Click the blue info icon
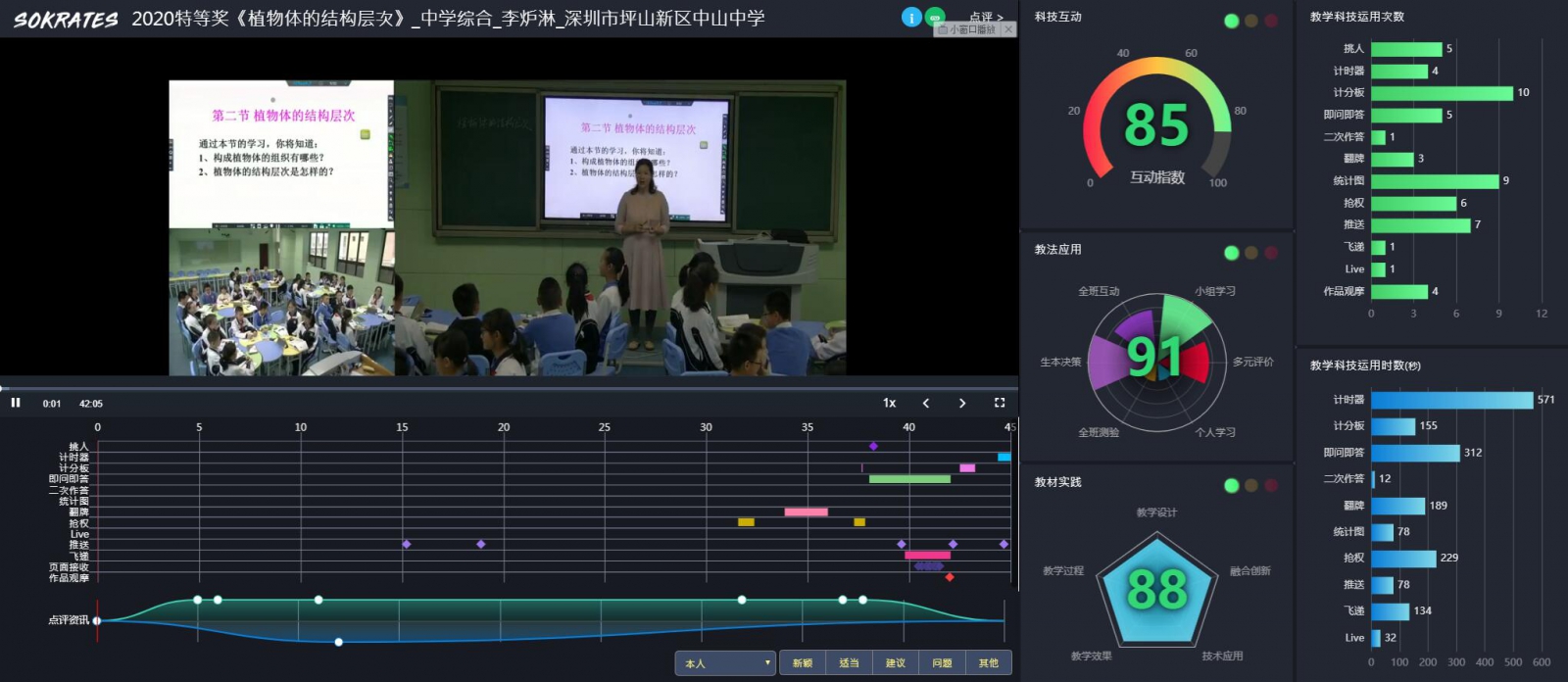Image resolution: width=1568 pixels, height=682 pixels. point(911,18)
